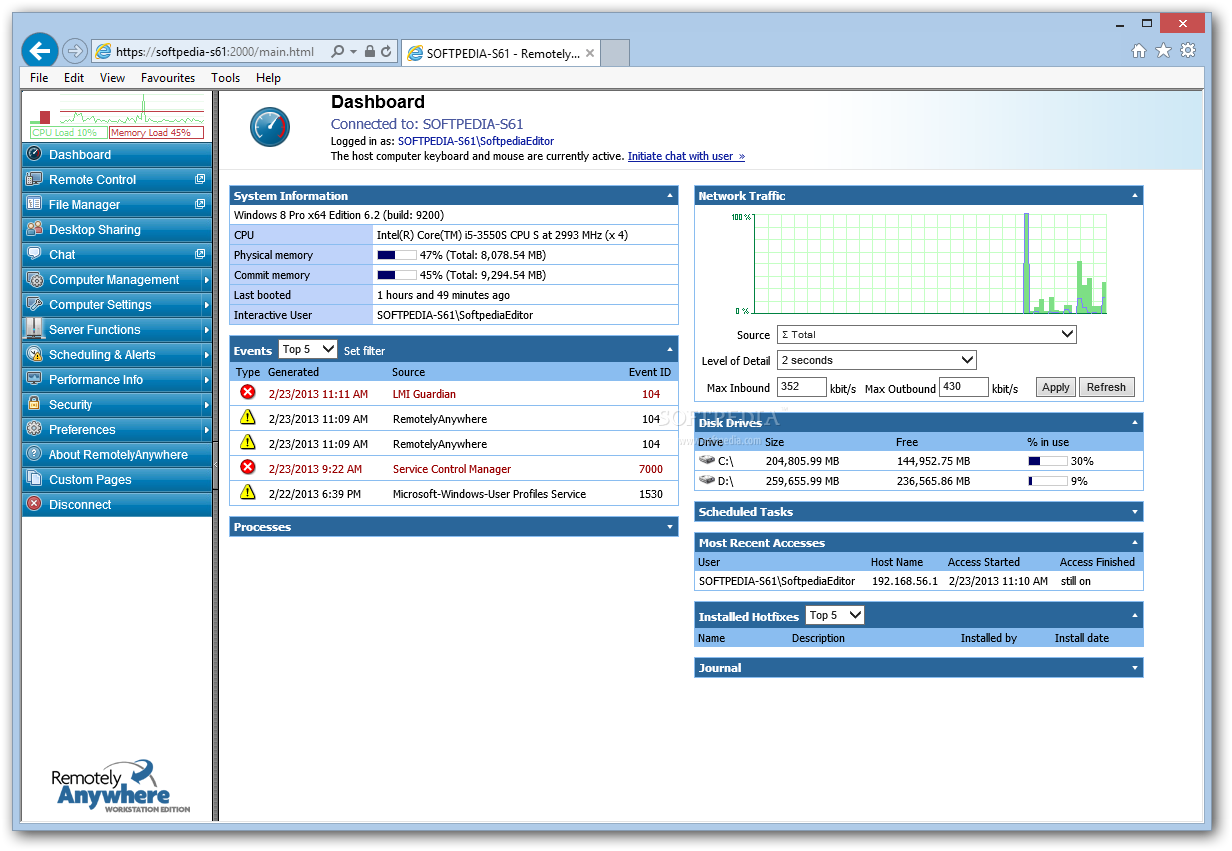The height and width of the screenshot is (851, 1232).
Task: Select the SOFTPEDIA-S61 - Remotely browser tab
Action: 501,53
